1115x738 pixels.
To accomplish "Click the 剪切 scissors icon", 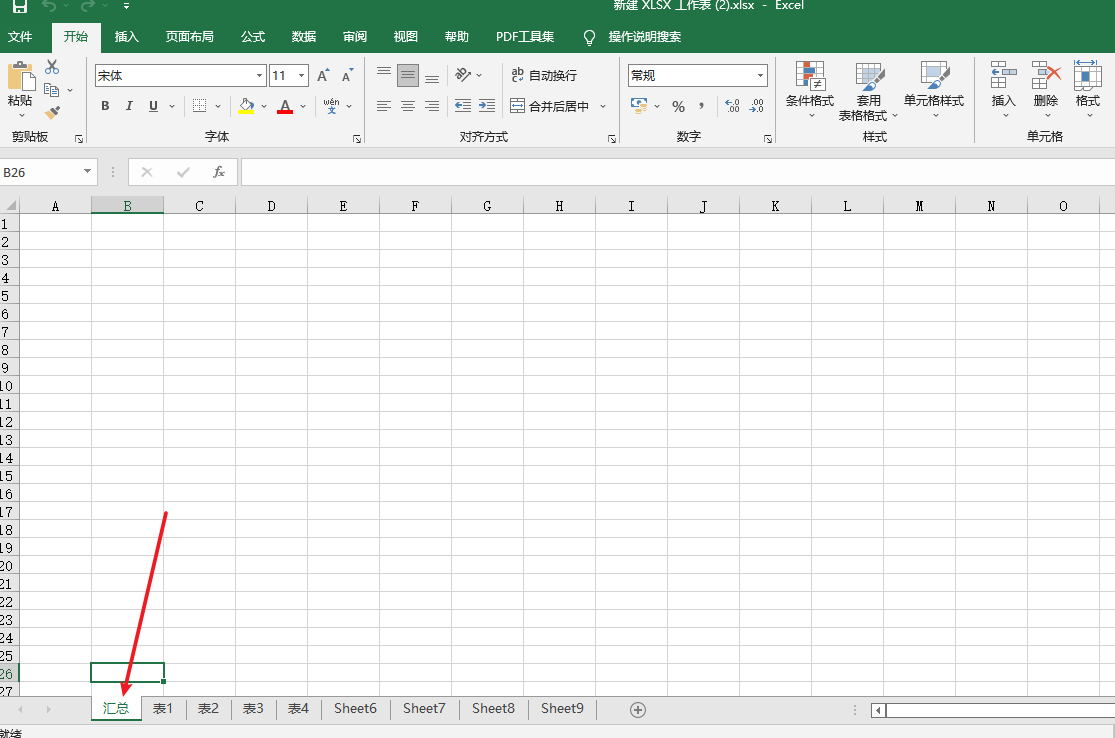I will (52, 66).
